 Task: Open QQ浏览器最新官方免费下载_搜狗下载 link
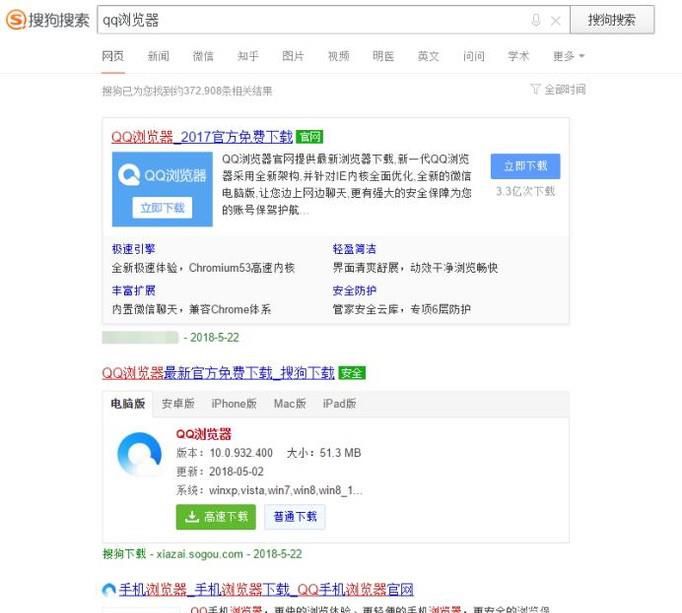tap(218, 373)
